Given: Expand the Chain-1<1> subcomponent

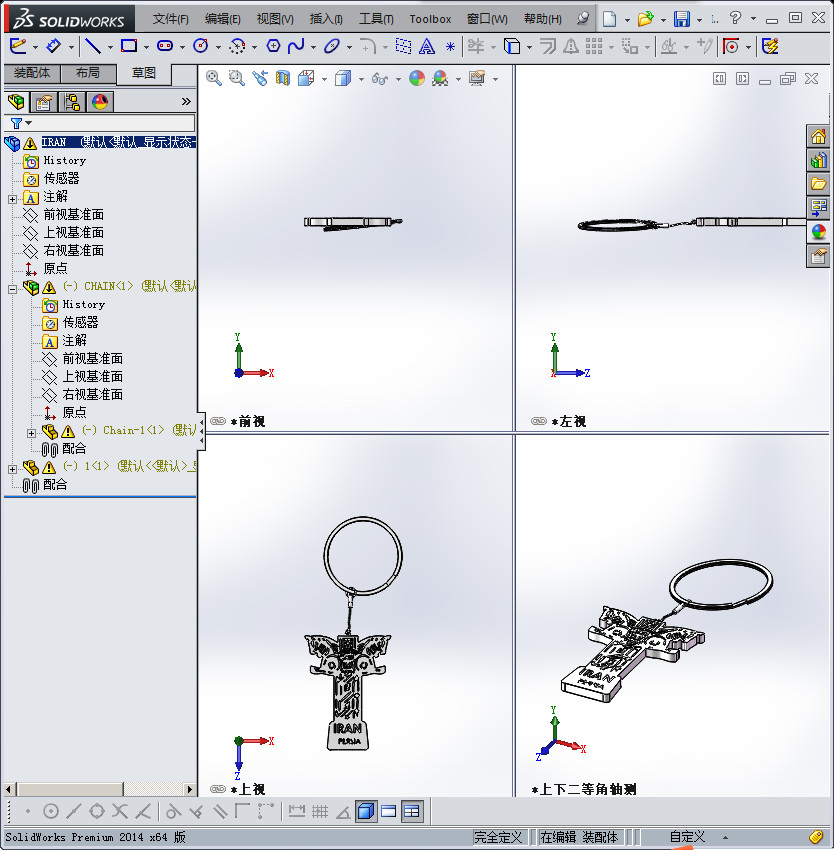Looking at the screenshot, I should point(31,433).
